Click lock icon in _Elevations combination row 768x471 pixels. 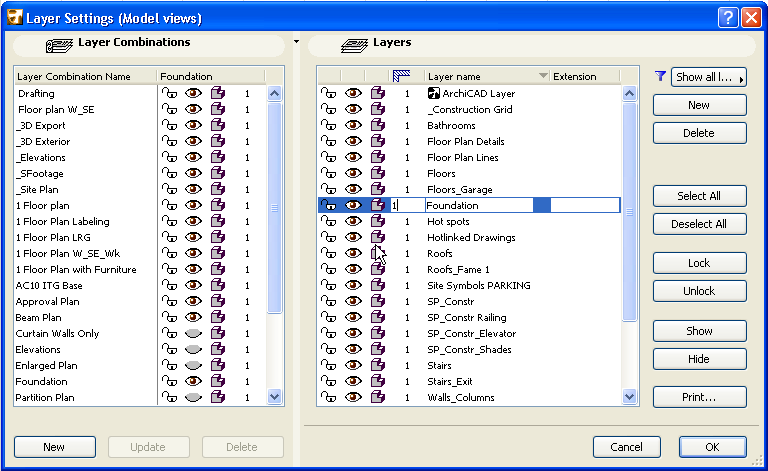click(x=169, y=157)
